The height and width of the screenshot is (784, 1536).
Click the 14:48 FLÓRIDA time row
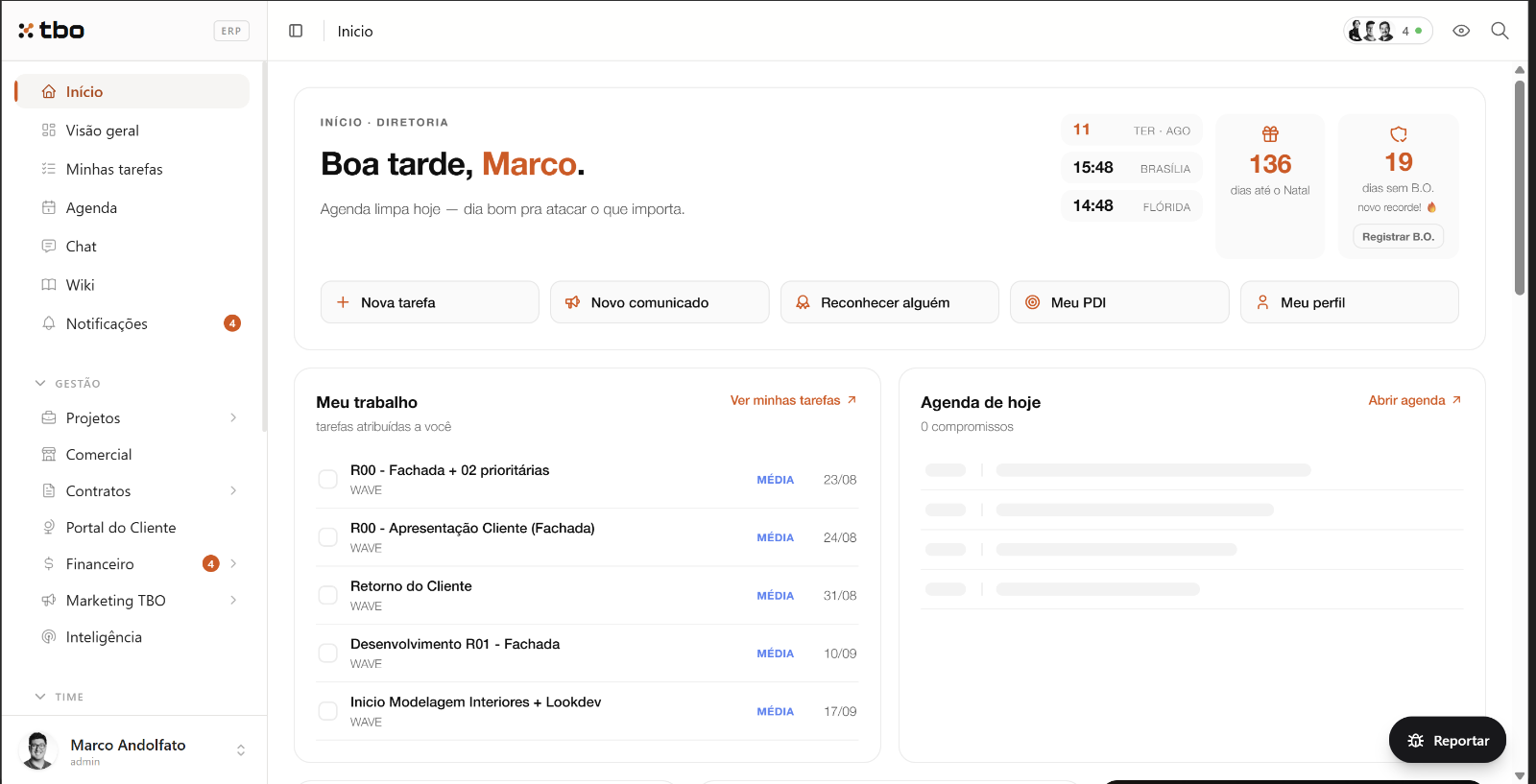(x=1132, y=206)
